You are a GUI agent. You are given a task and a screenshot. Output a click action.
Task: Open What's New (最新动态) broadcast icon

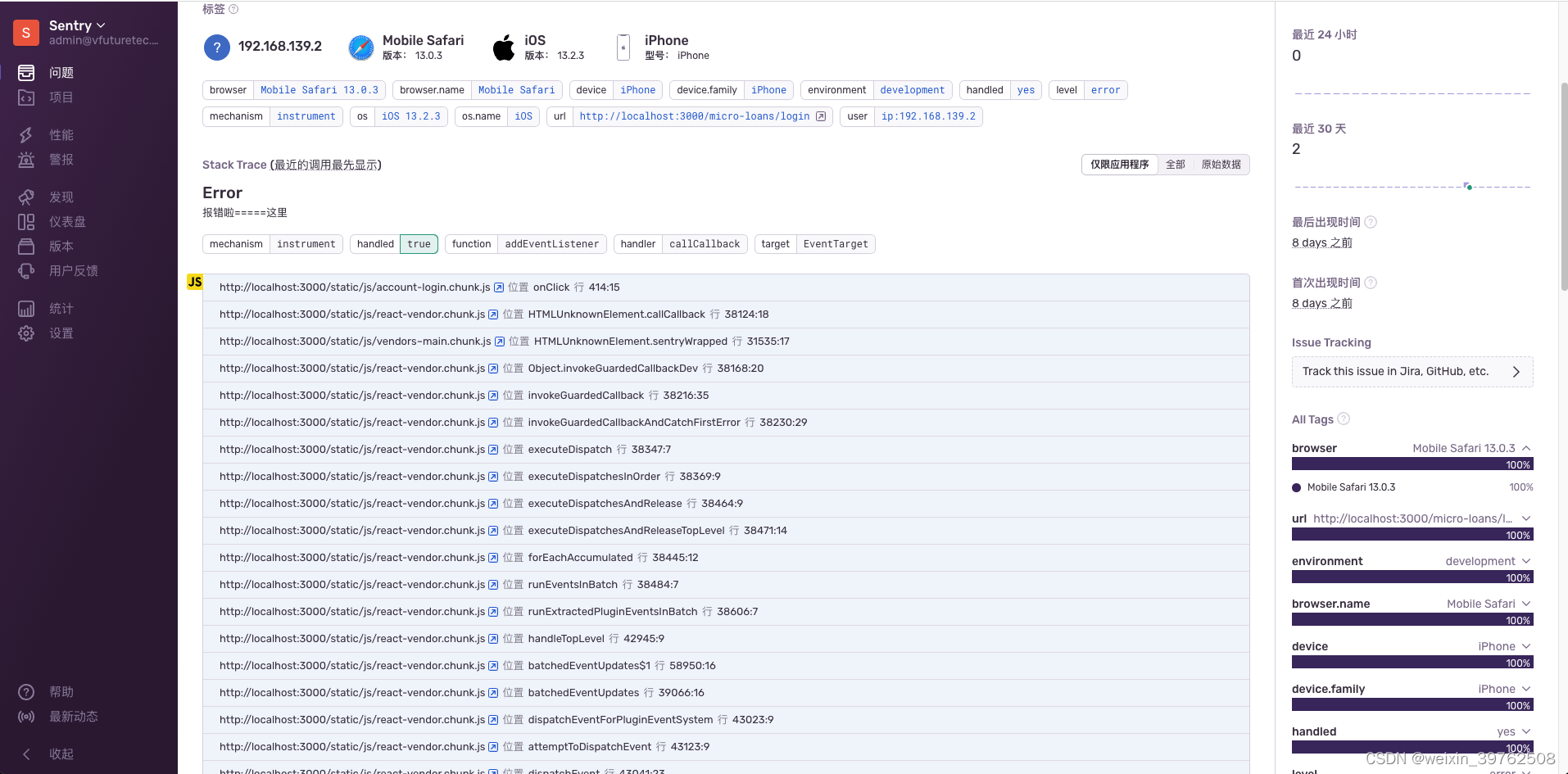click(x=26, y=717)
